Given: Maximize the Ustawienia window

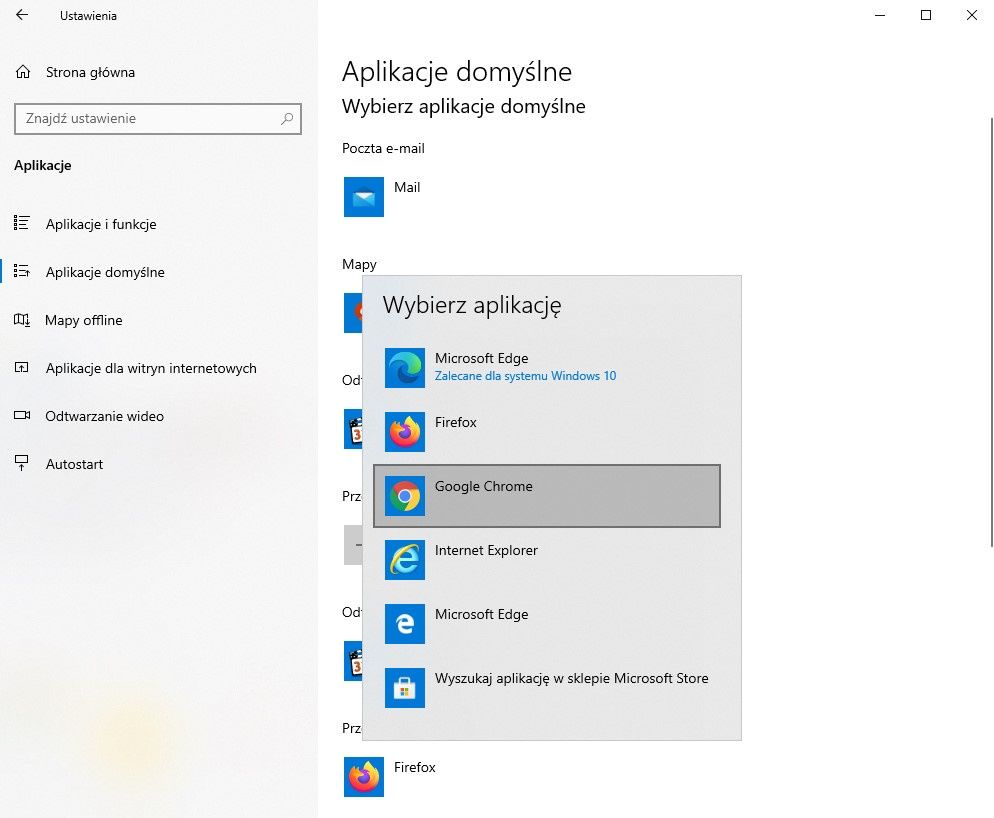Looking at the screenshot, I should coord(926,15).
